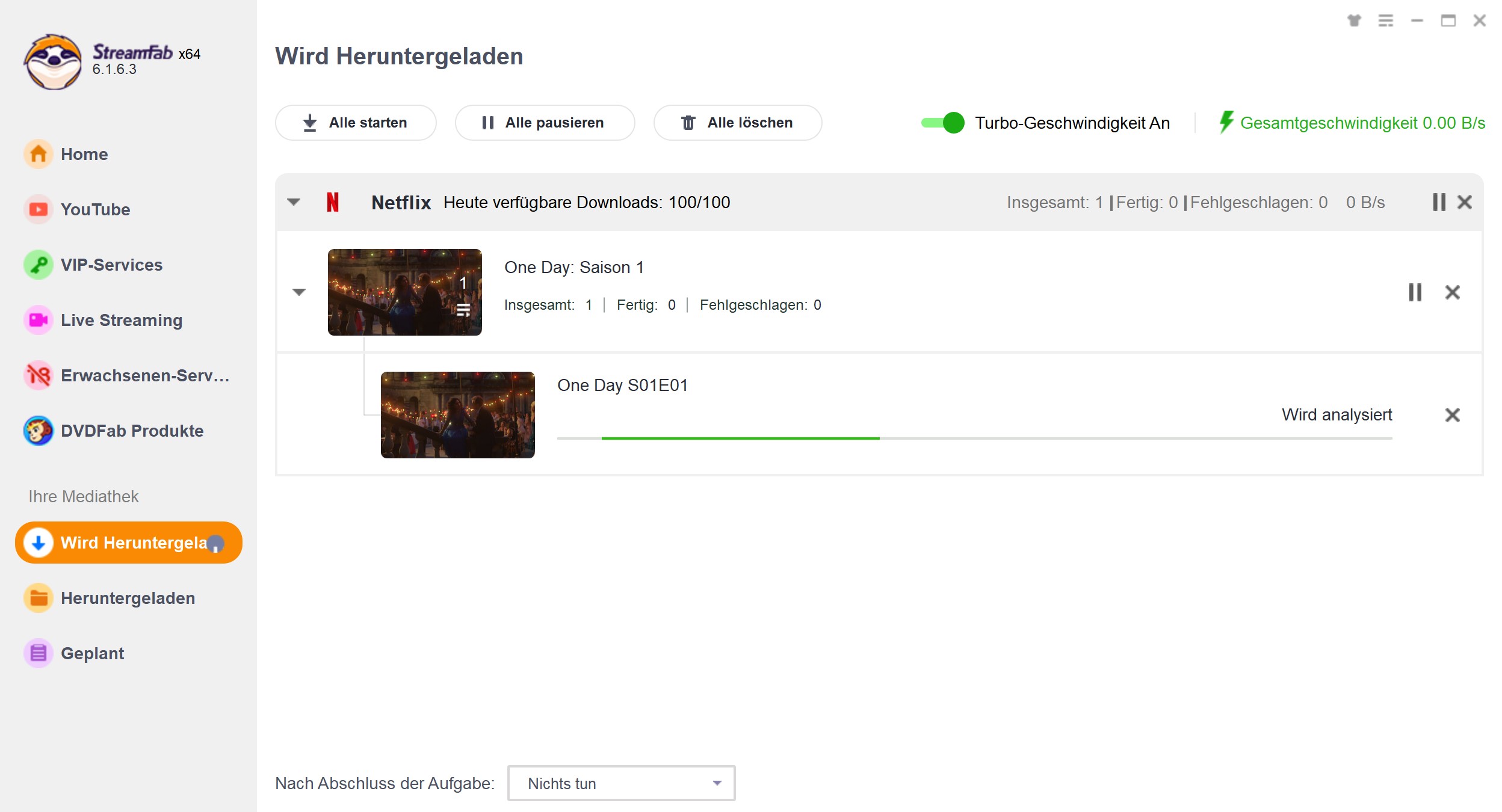Image resolution: width=1502 pixels, height=812 pixels.
Task: Collapse the One Day Saison 1 group
Action: [x=299, y=292]
